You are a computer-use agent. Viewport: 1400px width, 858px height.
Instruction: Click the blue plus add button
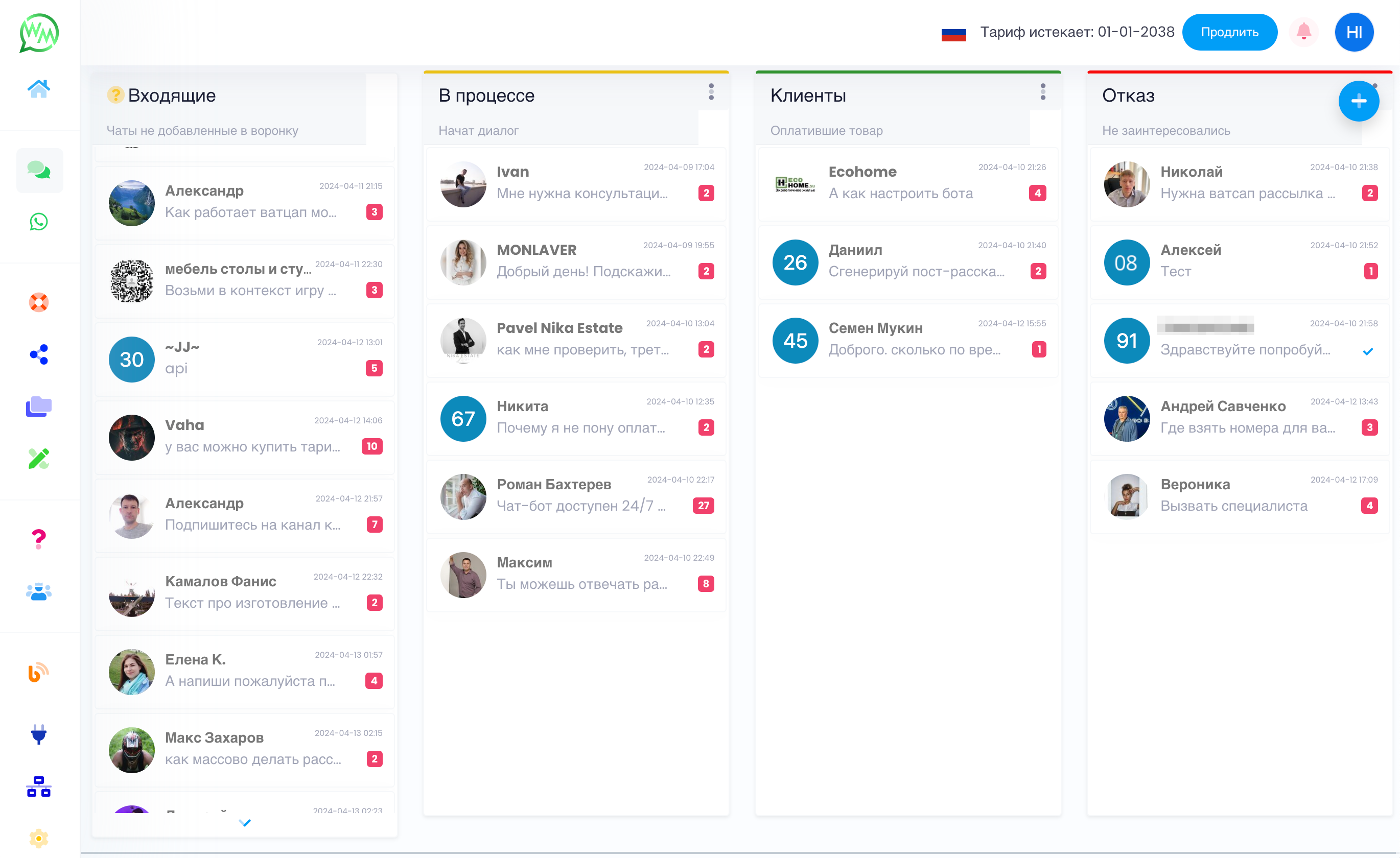tap(1358, 101)
